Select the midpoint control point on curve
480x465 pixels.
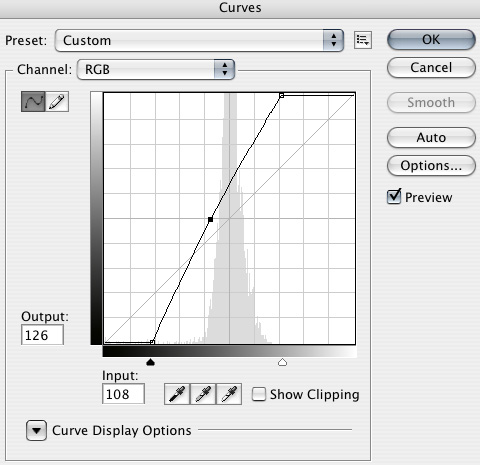210,219
